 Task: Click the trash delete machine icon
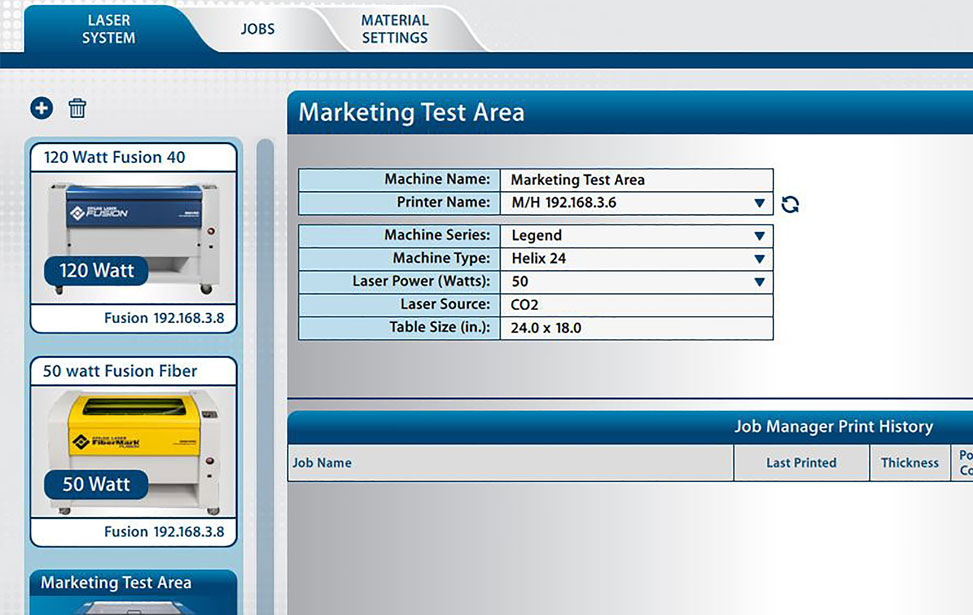pos(77,108)
